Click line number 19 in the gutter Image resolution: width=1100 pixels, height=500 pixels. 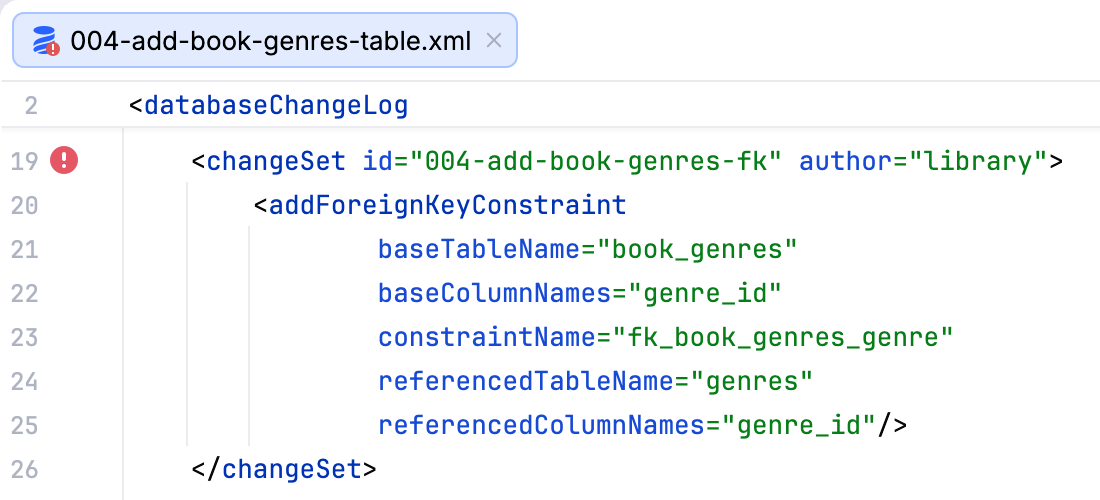(25, 162)
